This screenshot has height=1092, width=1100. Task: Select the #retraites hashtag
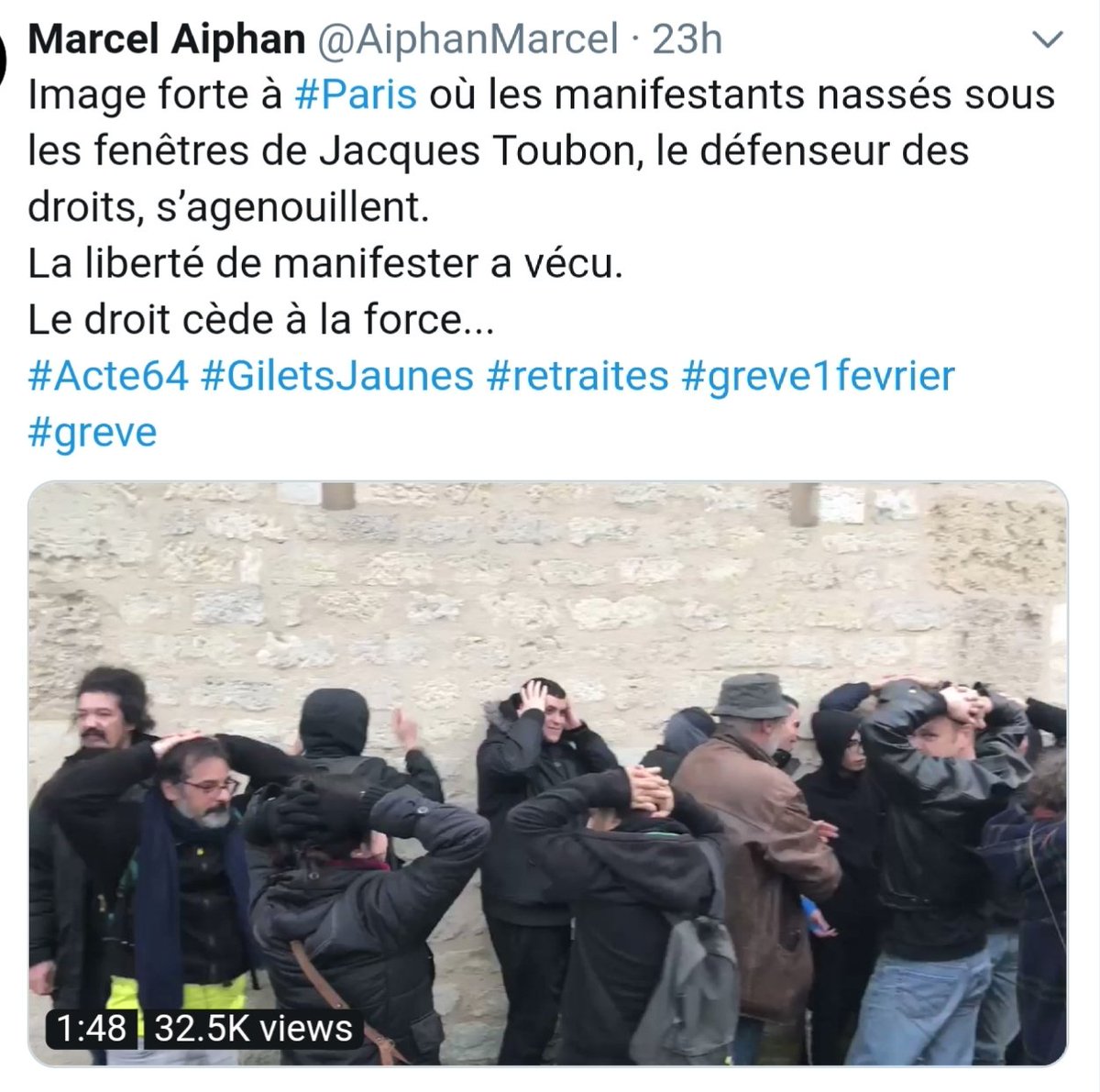click(577, 376)
